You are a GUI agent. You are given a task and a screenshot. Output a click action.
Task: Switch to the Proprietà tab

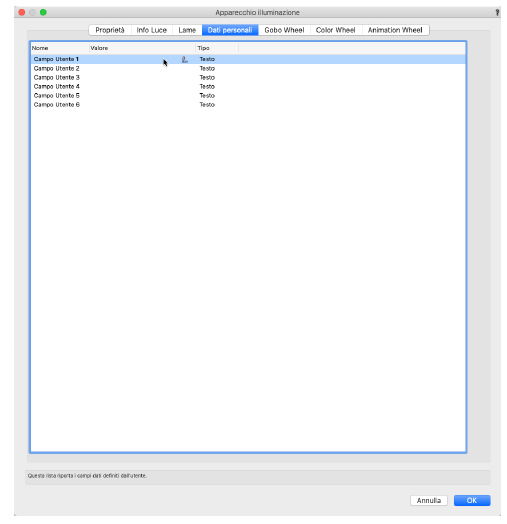click(x=110, y=30)
